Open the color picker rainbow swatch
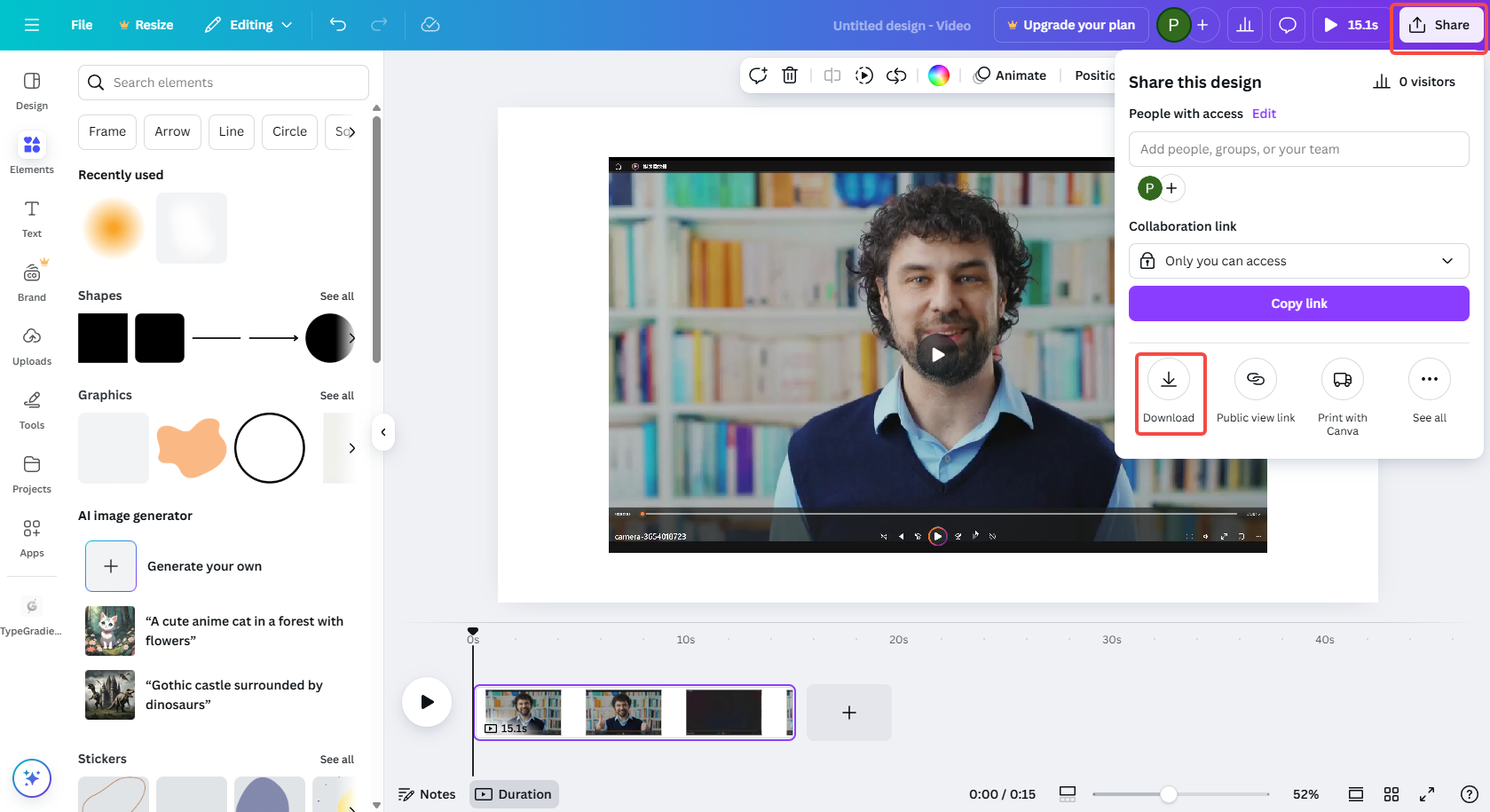 click(938, 75)
